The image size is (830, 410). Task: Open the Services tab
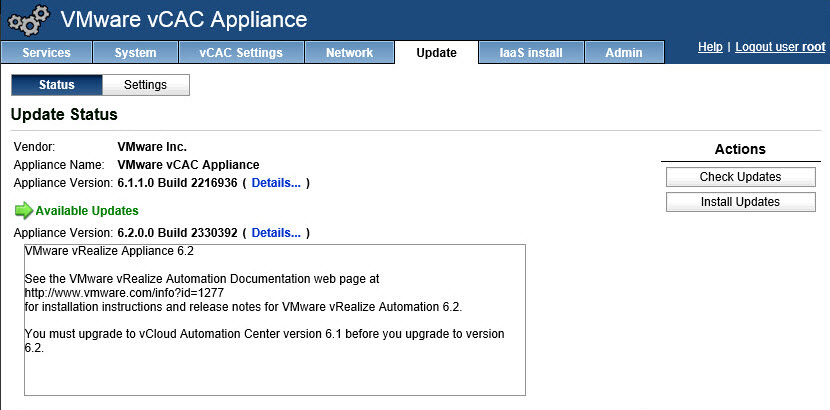(46, 53)
